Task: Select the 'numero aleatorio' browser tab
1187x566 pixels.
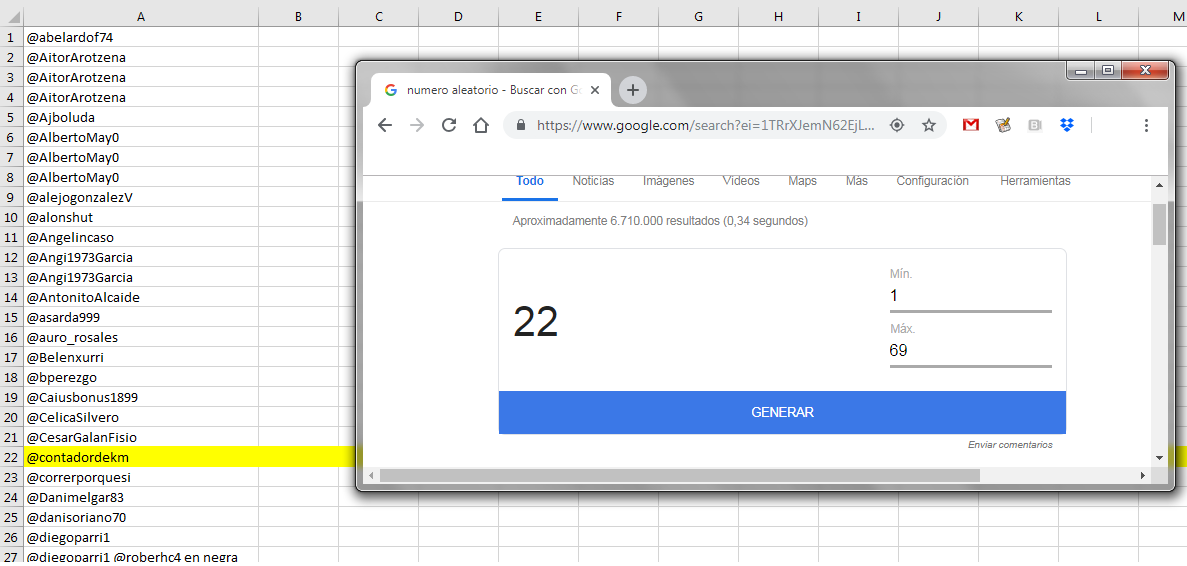Action: [491, 90]
